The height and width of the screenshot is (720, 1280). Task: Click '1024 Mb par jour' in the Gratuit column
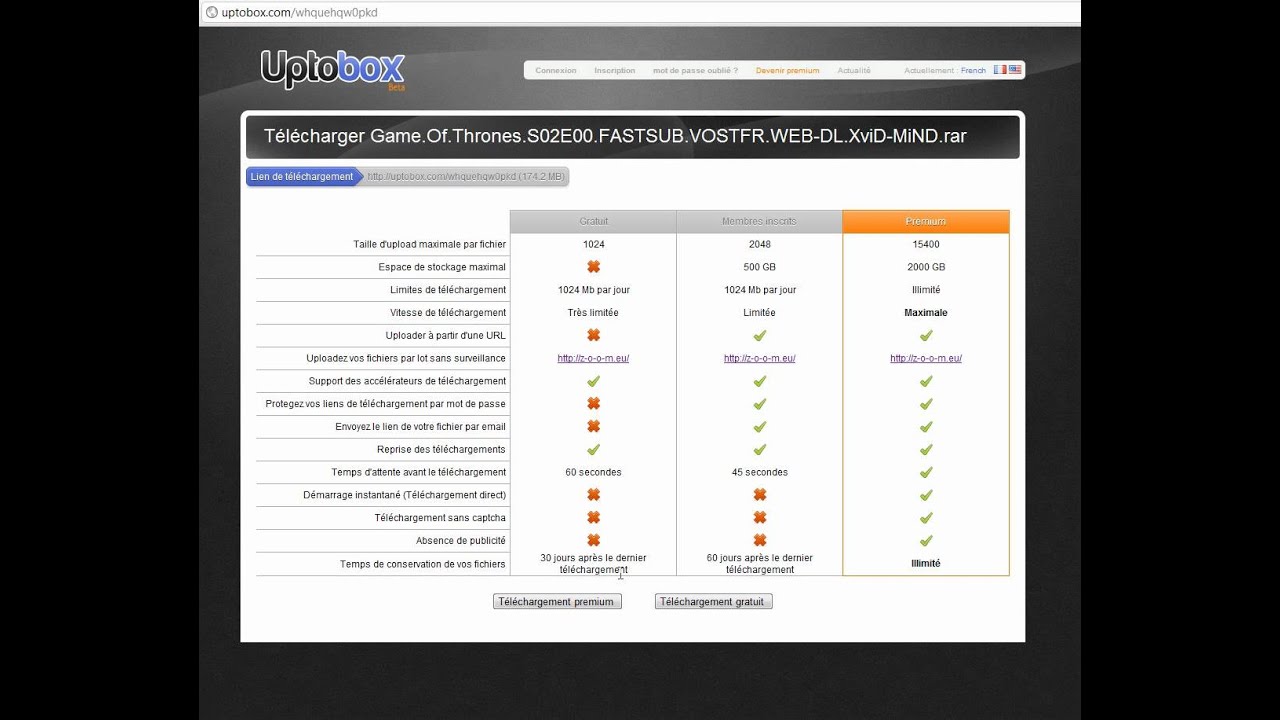click(593, 290)
